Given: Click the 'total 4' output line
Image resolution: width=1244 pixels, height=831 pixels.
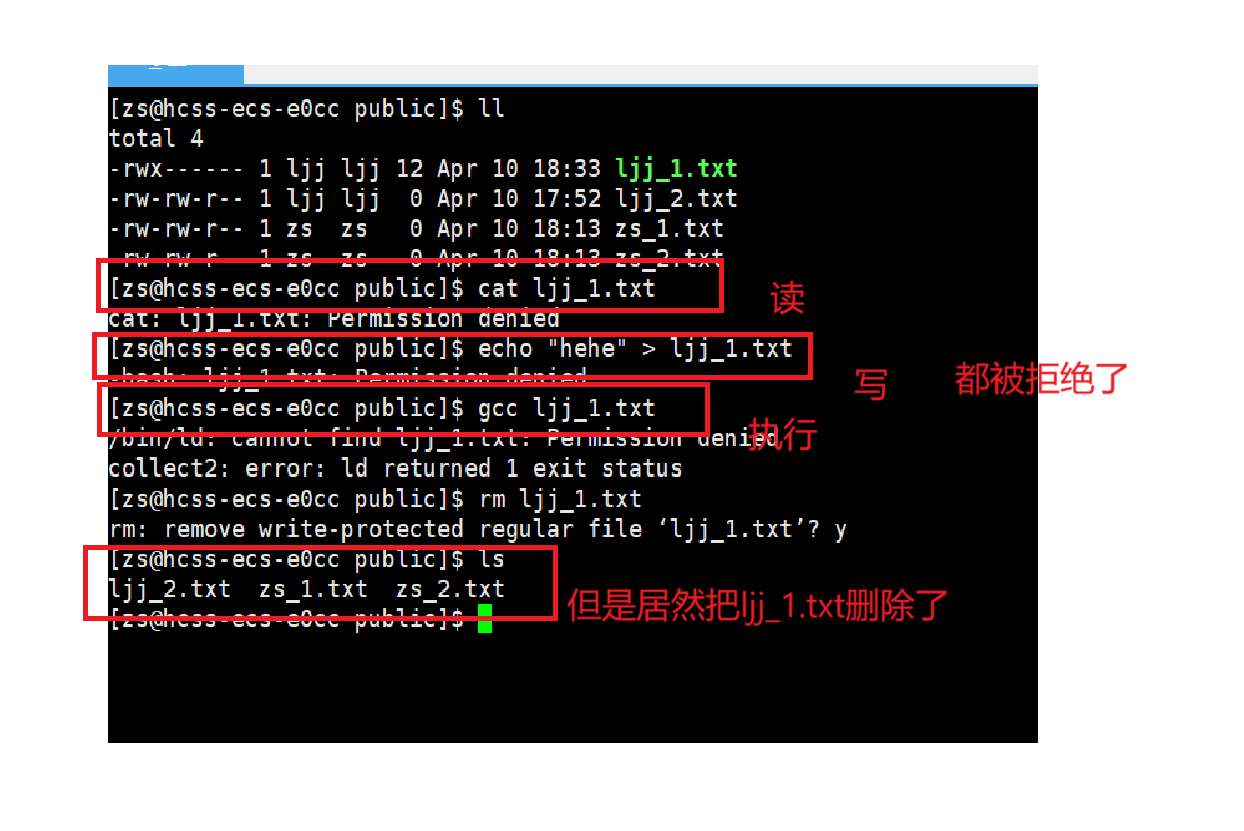Looking at the screenshot, I should click(156, 139).
